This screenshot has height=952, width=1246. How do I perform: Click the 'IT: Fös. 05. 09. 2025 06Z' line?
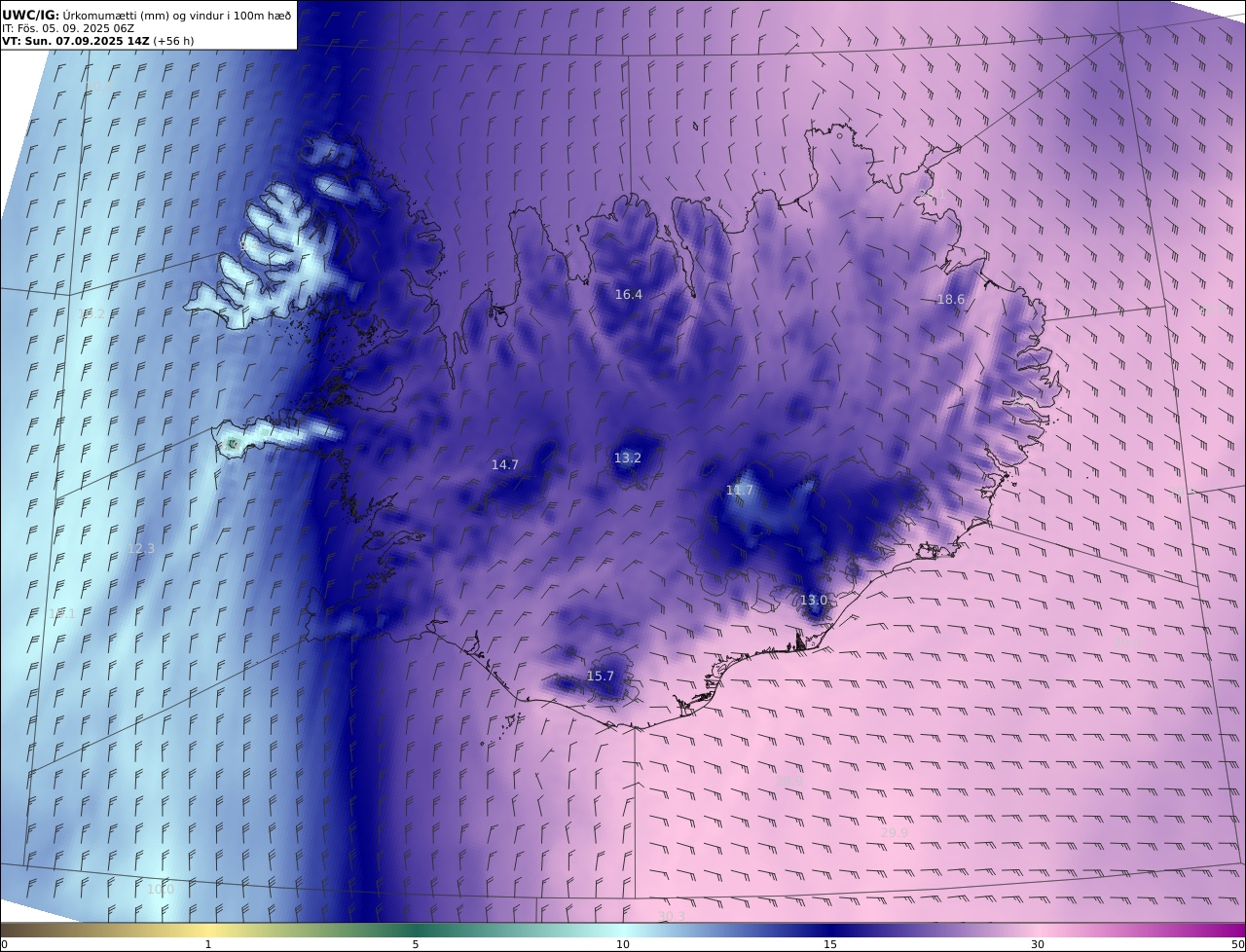pos(68,28)
